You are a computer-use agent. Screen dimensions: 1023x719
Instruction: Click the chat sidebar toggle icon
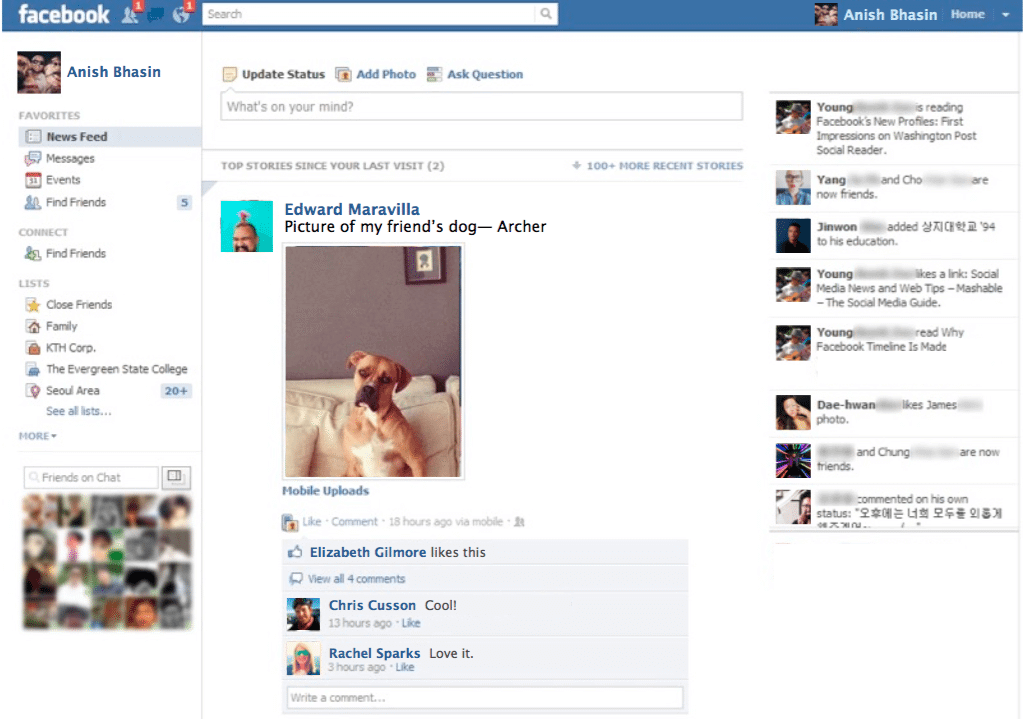175,478
